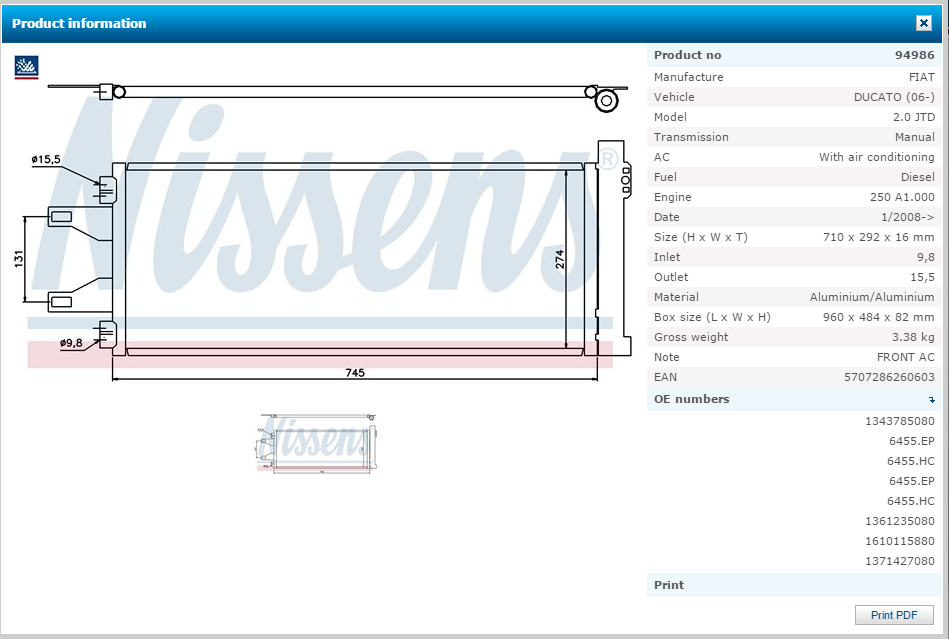The height and width of the screenshot is (639, 949).
Task: Select the Manual transmission value
Action: 915,137
